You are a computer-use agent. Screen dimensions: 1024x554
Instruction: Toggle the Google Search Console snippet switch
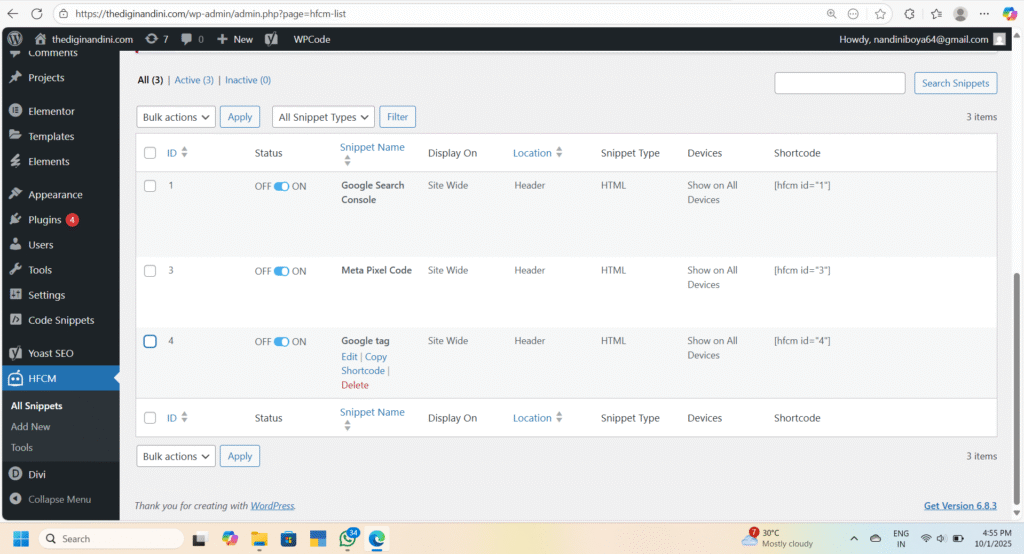click(281, 186)
